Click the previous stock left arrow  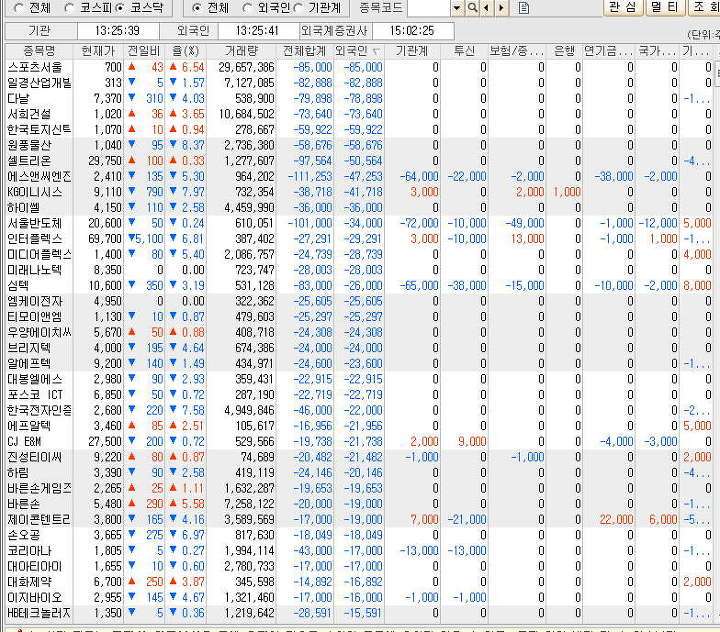[487, 8]
